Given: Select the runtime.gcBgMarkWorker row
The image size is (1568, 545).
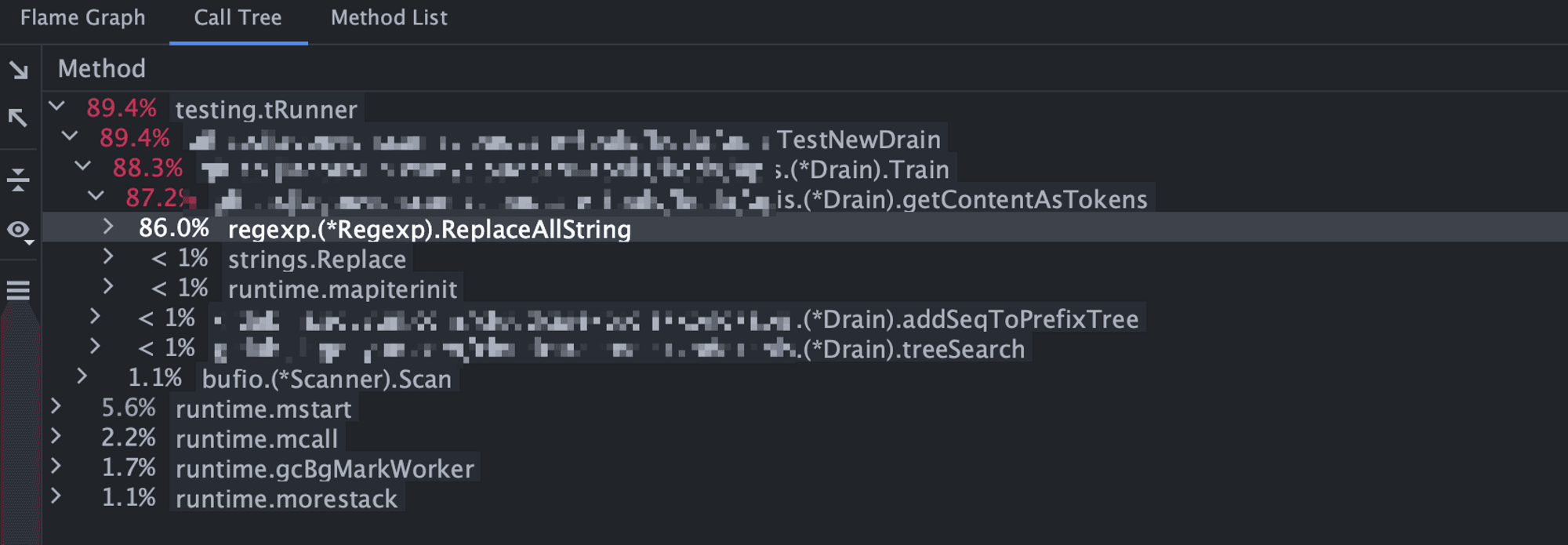Looking at the screenshot, I should (x=325, y=469).
